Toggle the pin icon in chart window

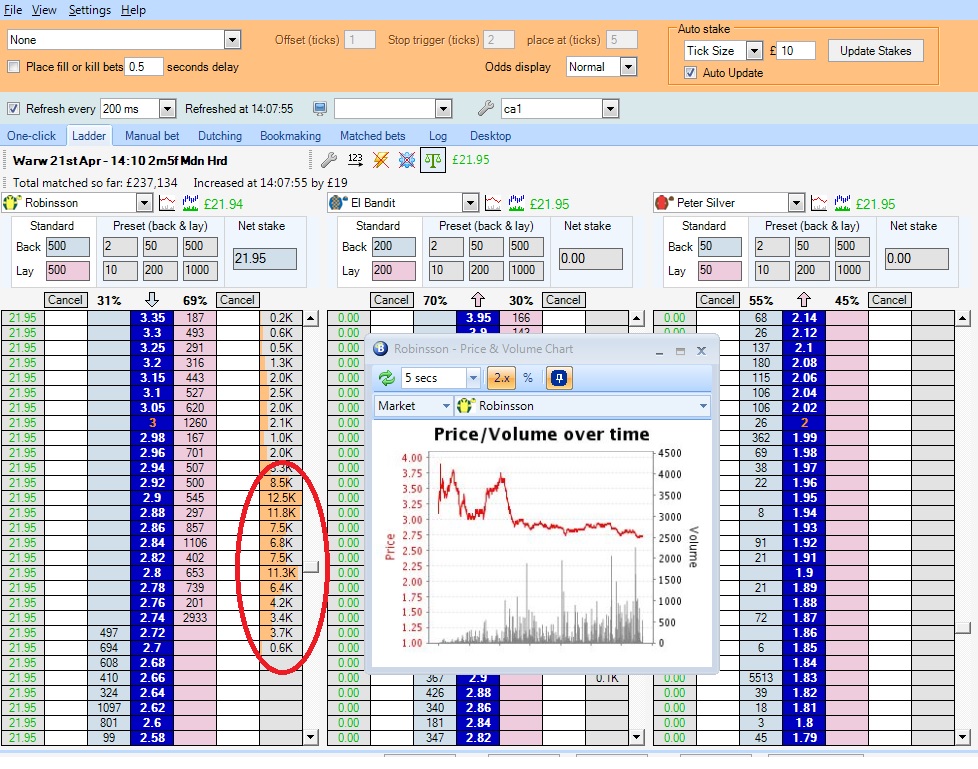coord(560,378)
